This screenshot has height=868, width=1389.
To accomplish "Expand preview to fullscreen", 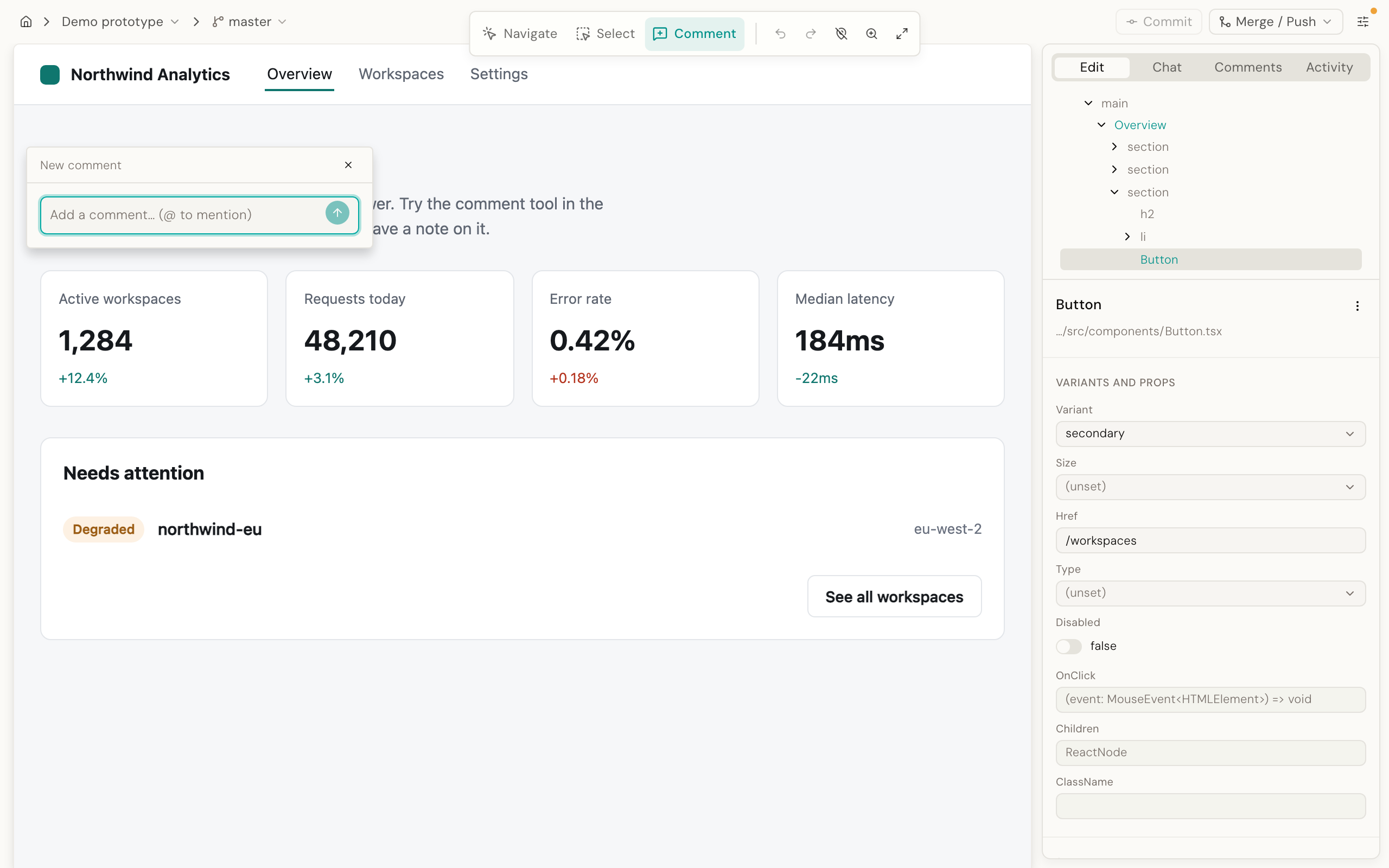I will [x=902, y=34].
